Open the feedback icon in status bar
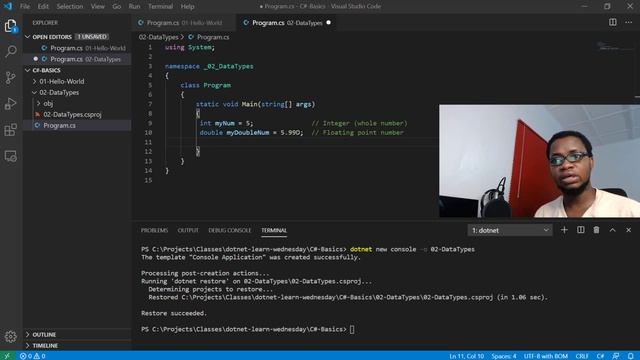 click(x=616, y=356)
